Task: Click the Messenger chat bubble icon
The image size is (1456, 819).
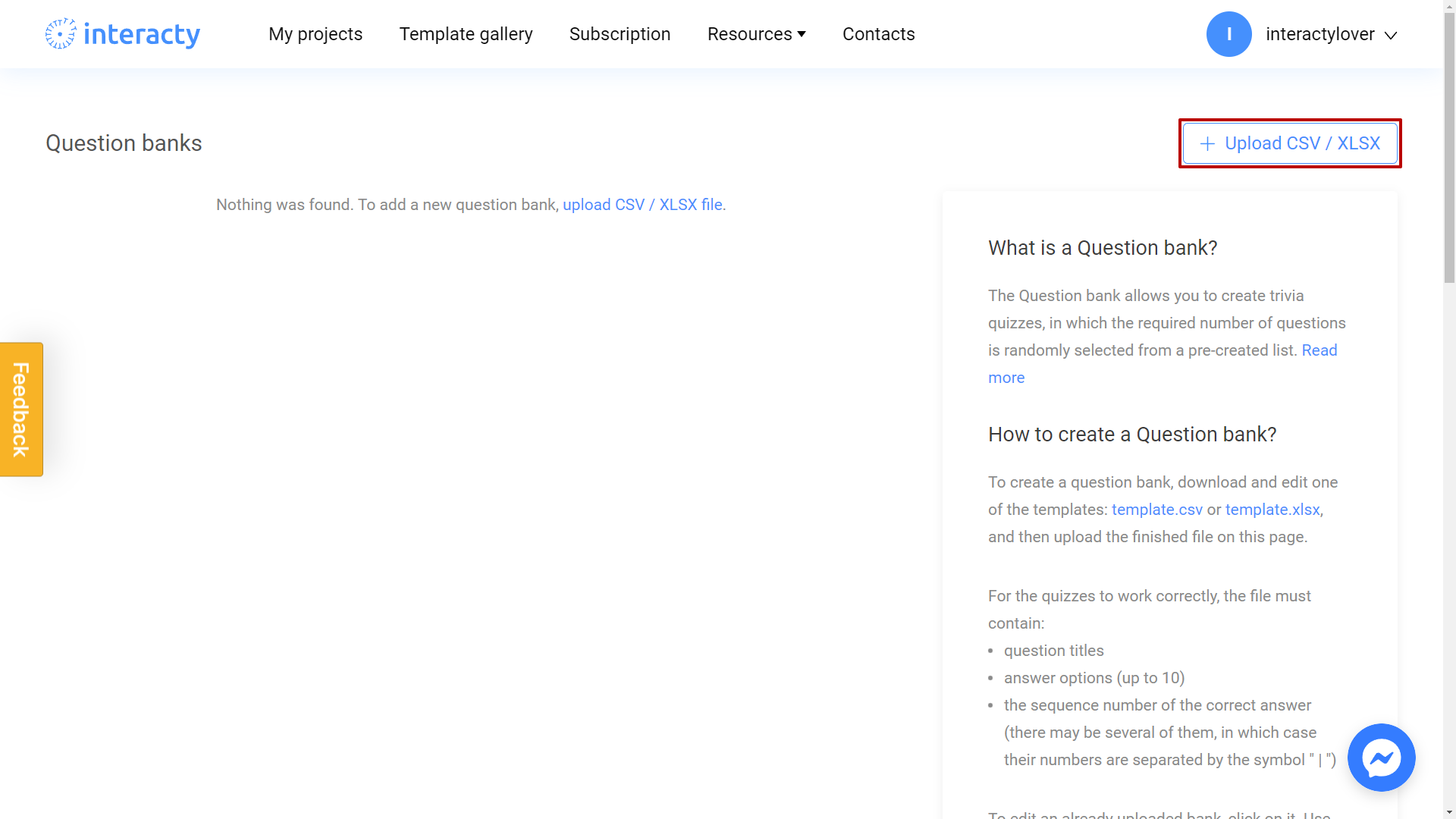Action: click(1381, 757)
